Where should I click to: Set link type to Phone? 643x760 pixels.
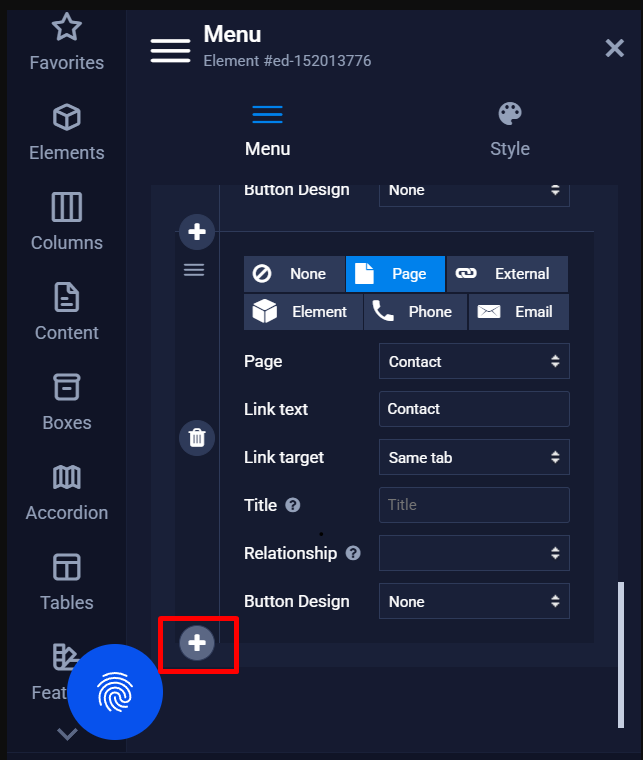pos(415,312)
